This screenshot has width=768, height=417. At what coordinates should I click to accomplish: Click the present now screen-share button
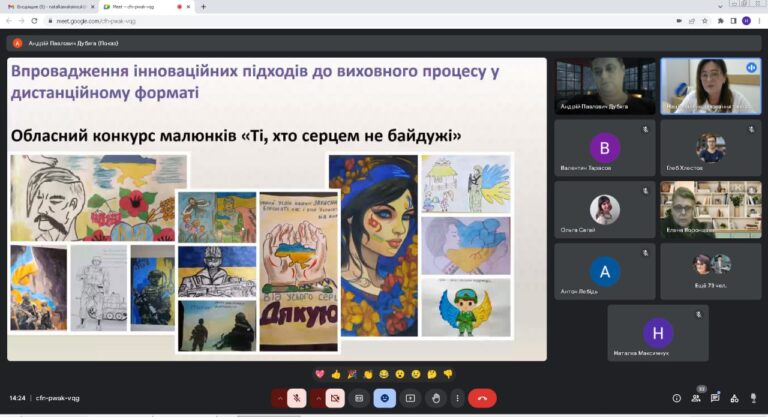tap(410, 398)
